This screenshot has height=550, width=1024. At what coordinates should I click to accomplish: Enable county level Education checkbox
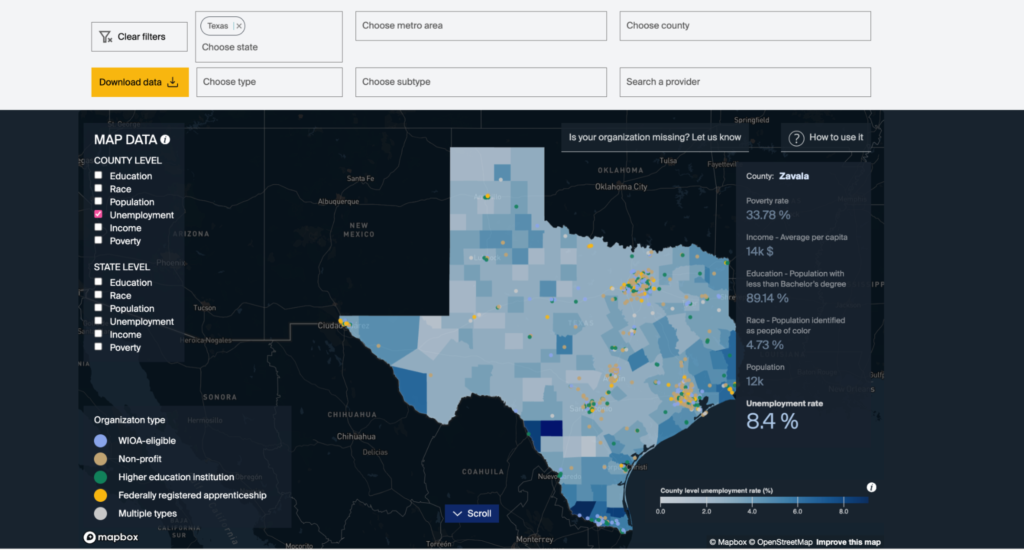click(98, 175)
